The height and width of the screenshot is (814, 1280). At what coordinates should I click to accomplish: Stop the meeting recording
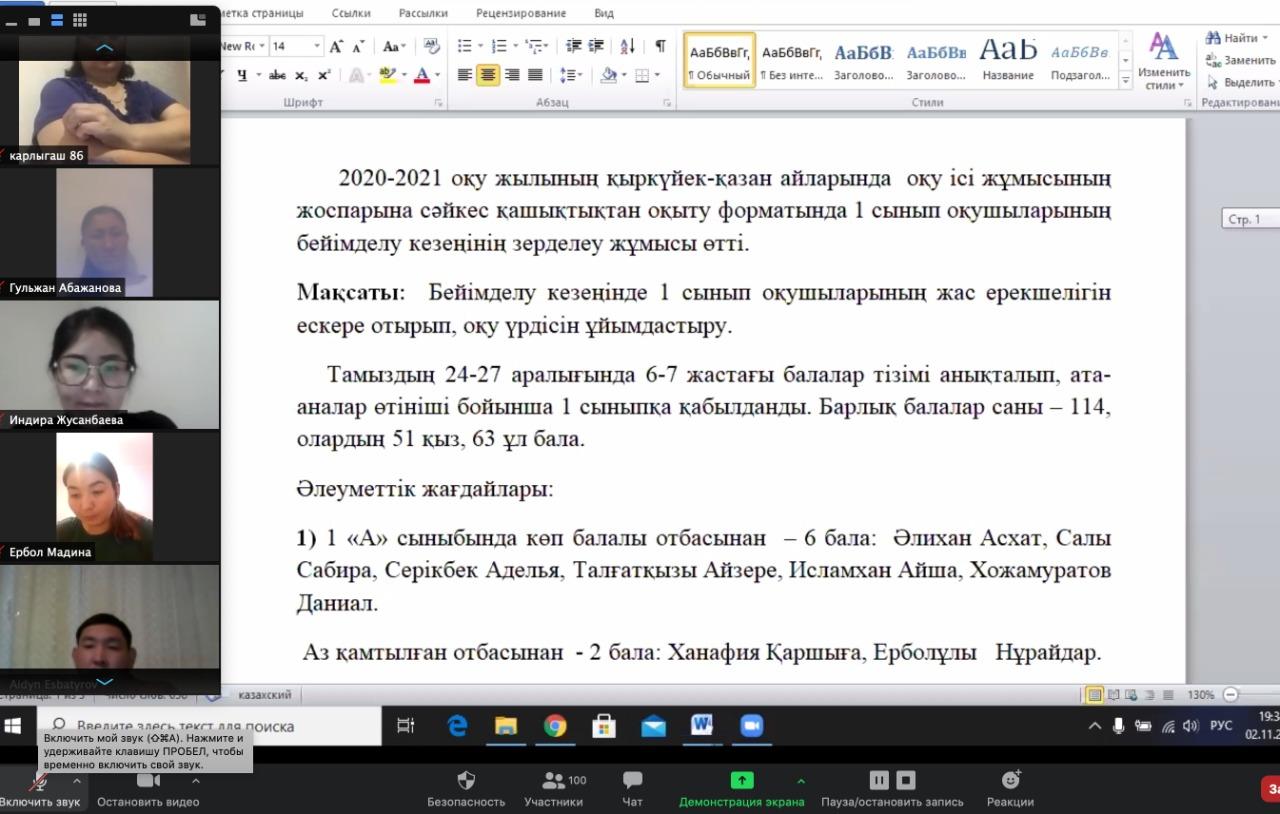pos(906,780)
